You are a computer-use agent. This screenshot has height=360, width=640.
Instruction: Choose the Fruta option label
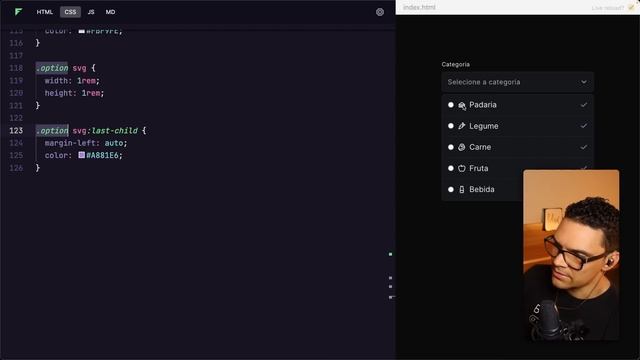pos(478,168)
